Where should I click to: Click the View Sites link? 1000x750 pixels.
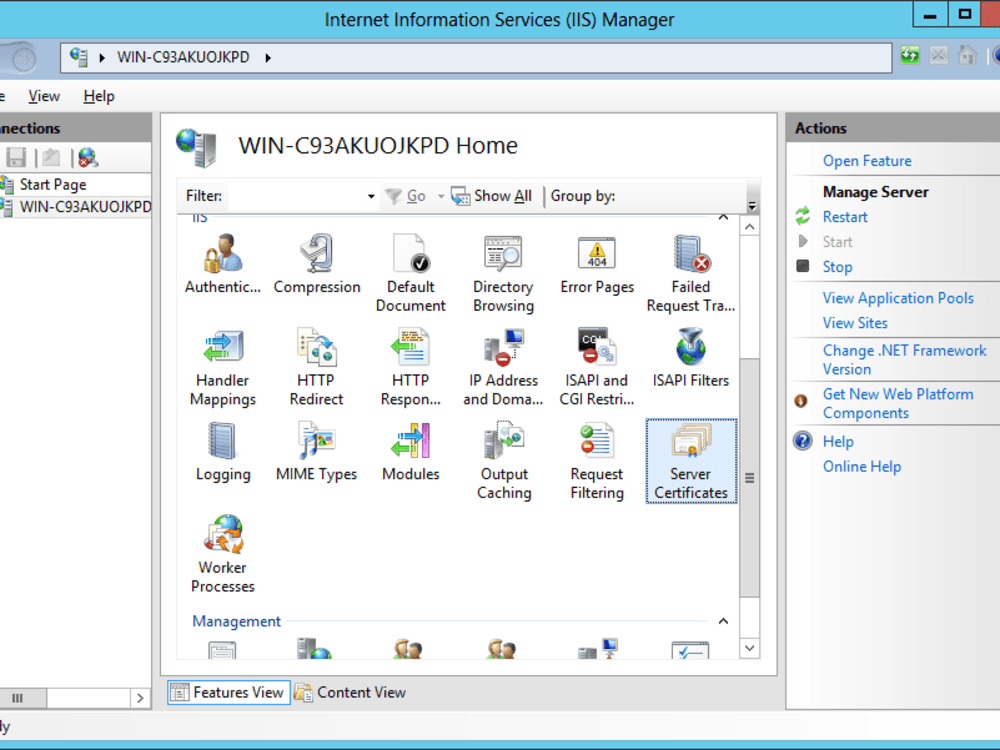[x=855, y=323]
